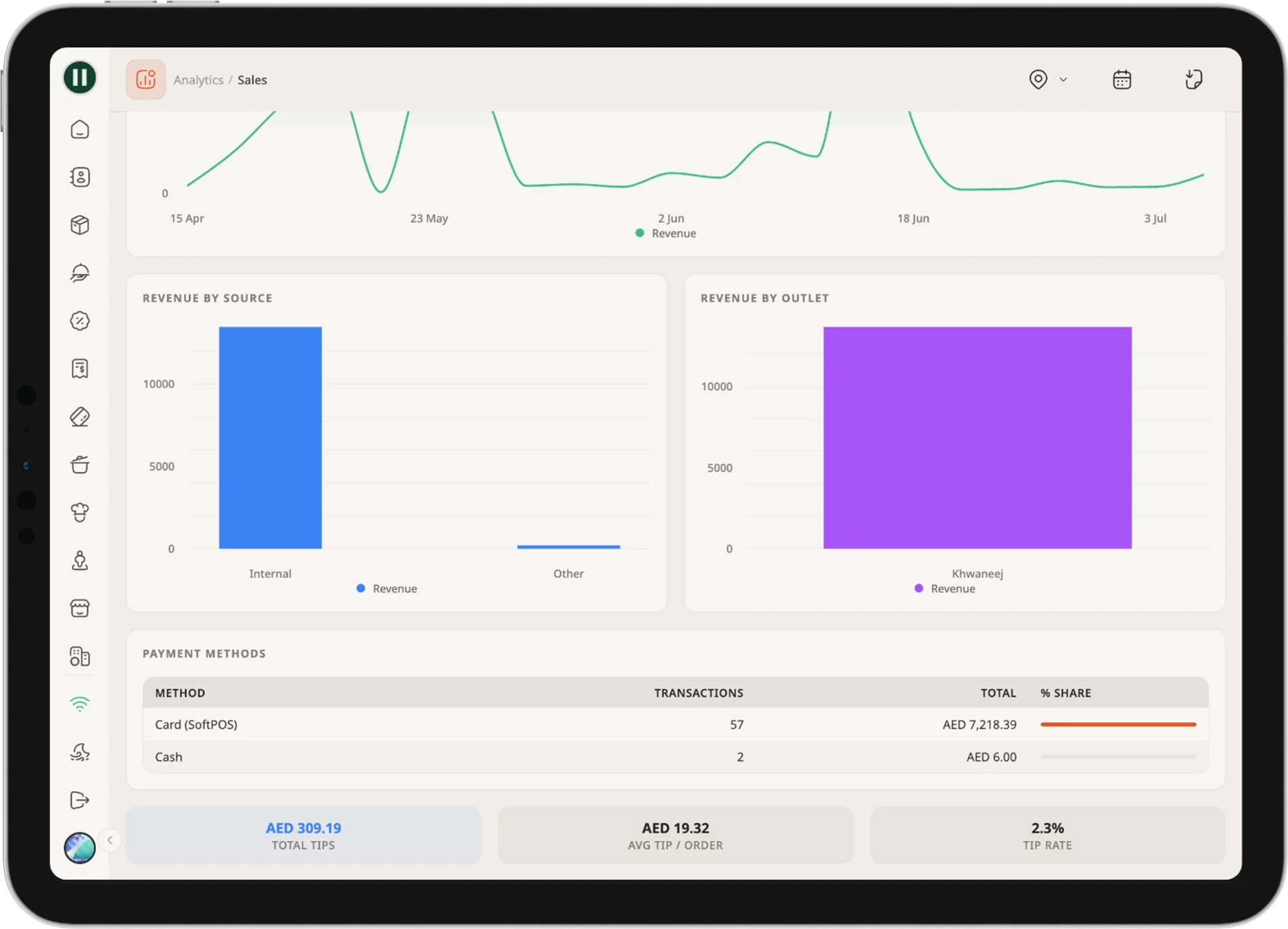The image size is (1288, 929).
Task: Click the export report icon top right
Action: click(x=1194, y=80)
